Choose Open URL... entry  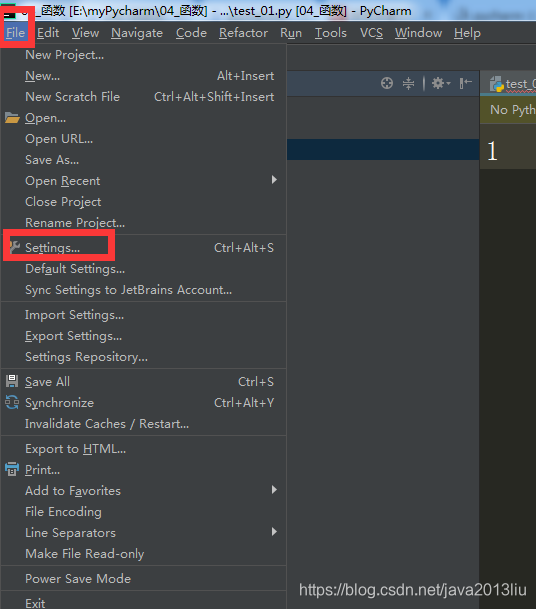[144, 139]
